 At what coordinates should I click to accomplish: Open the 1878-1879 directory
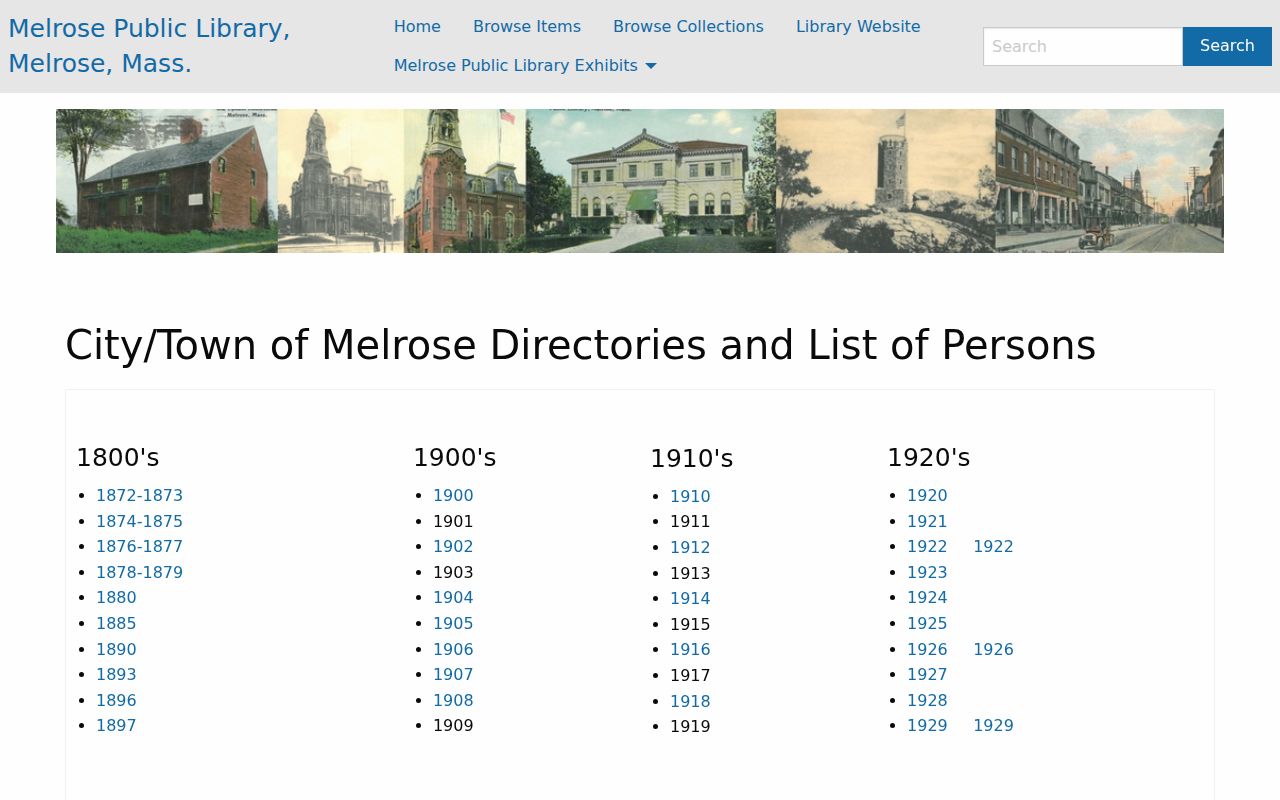coord(139,573)
